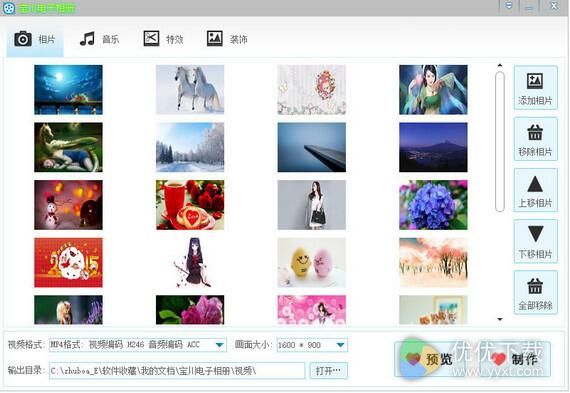Click the output directory path field
Viewport: 570px width, 393px height.
(x=177, y=370)
